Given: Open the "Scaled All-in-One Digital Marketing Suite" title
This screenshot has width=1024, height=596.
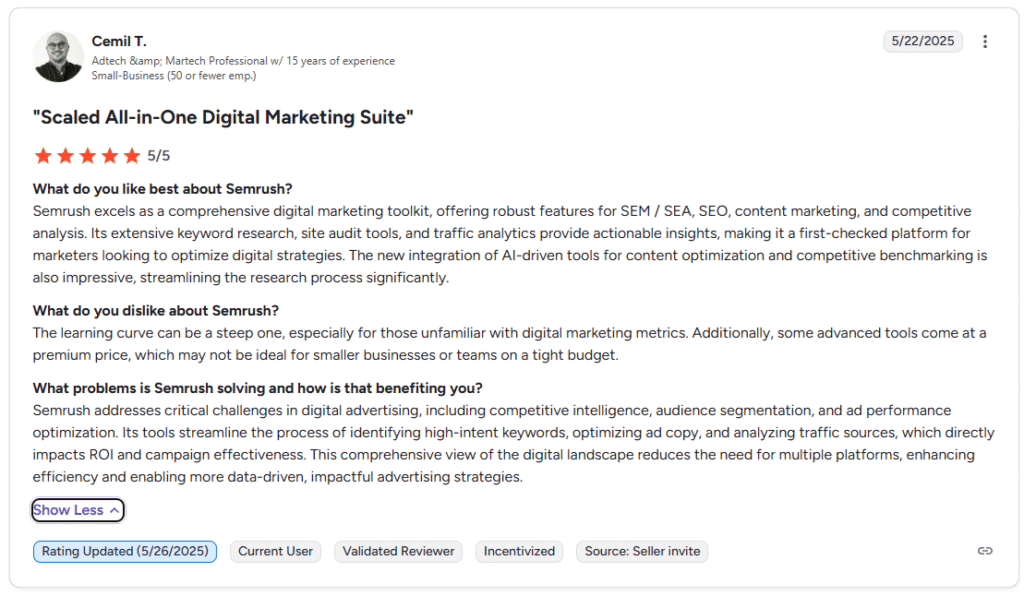Looking at the screenshot, I should (223, 117).
